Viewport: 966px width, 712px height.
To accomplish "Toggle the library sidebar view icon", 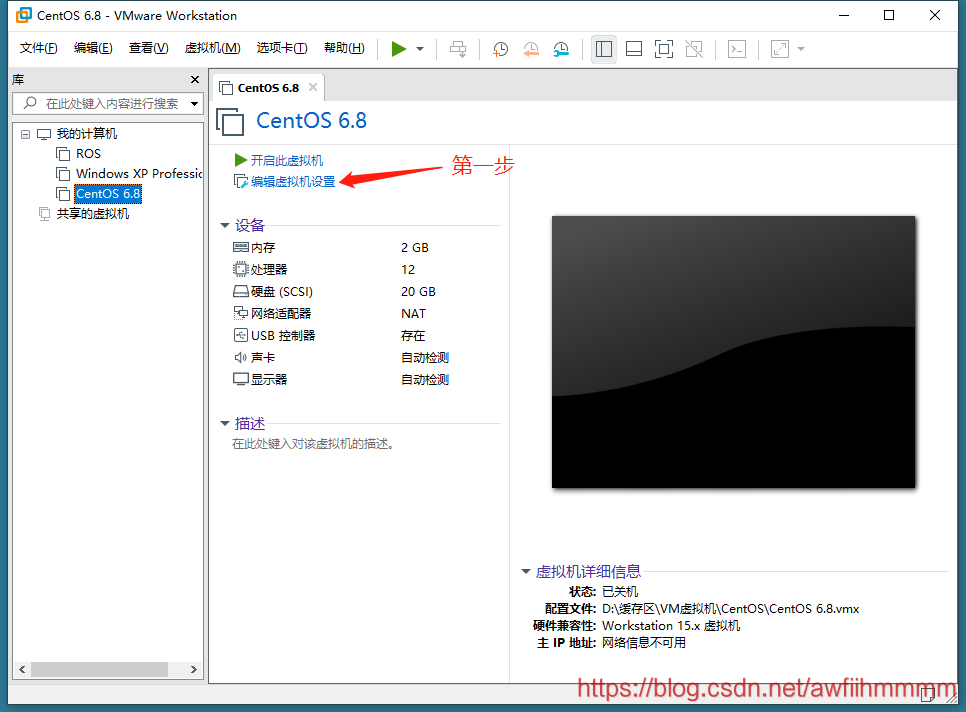I will (x=604, y=49).
